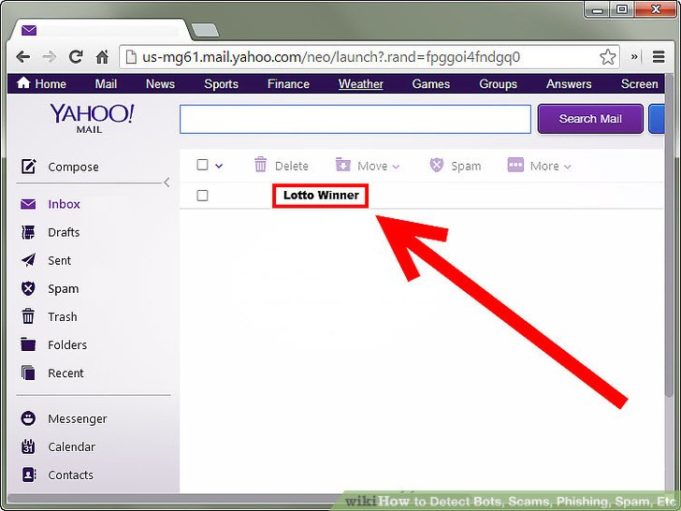The image size is (681, 511).
Task: Expand the More actions dropdown
Action: [540, 166]
